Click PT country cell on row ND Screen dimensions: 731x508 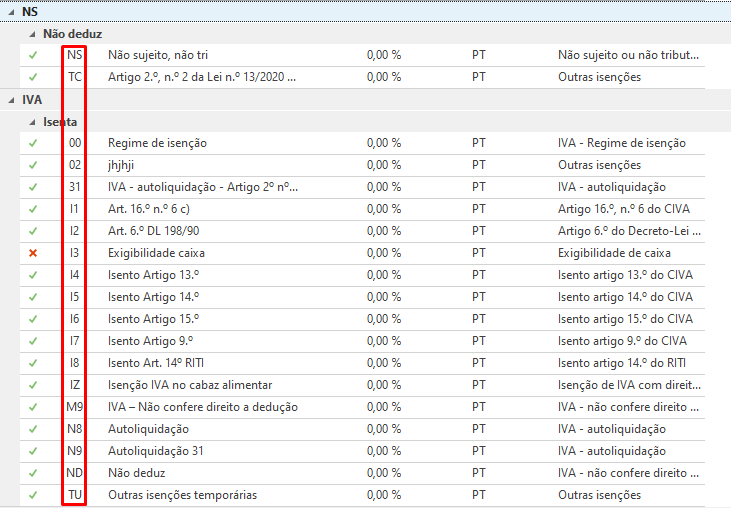click(x=479, y=473)
